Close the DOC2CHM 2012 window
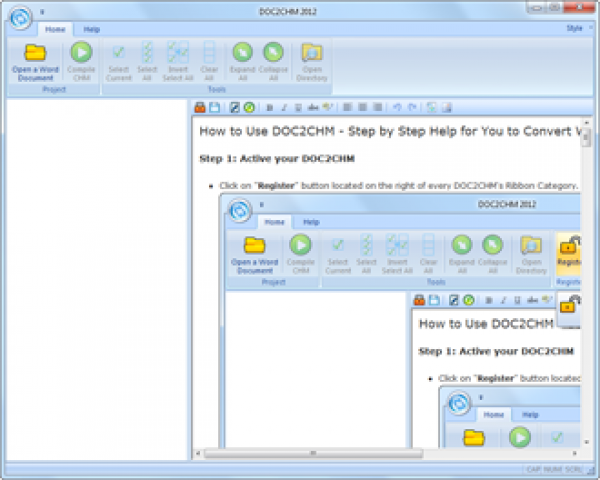This screenshot has height=480, width=600. [580, 7]
